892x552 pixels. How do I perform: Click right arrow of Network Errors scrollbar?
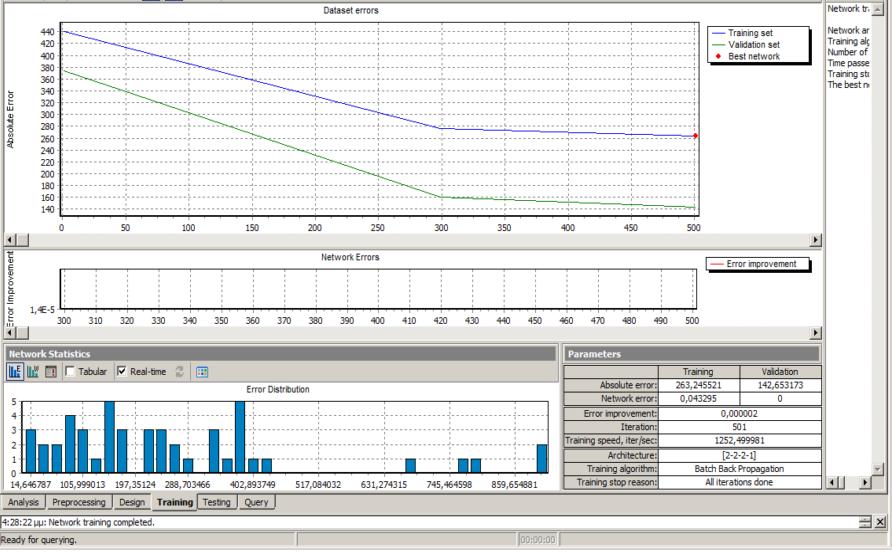pos(816,333)
